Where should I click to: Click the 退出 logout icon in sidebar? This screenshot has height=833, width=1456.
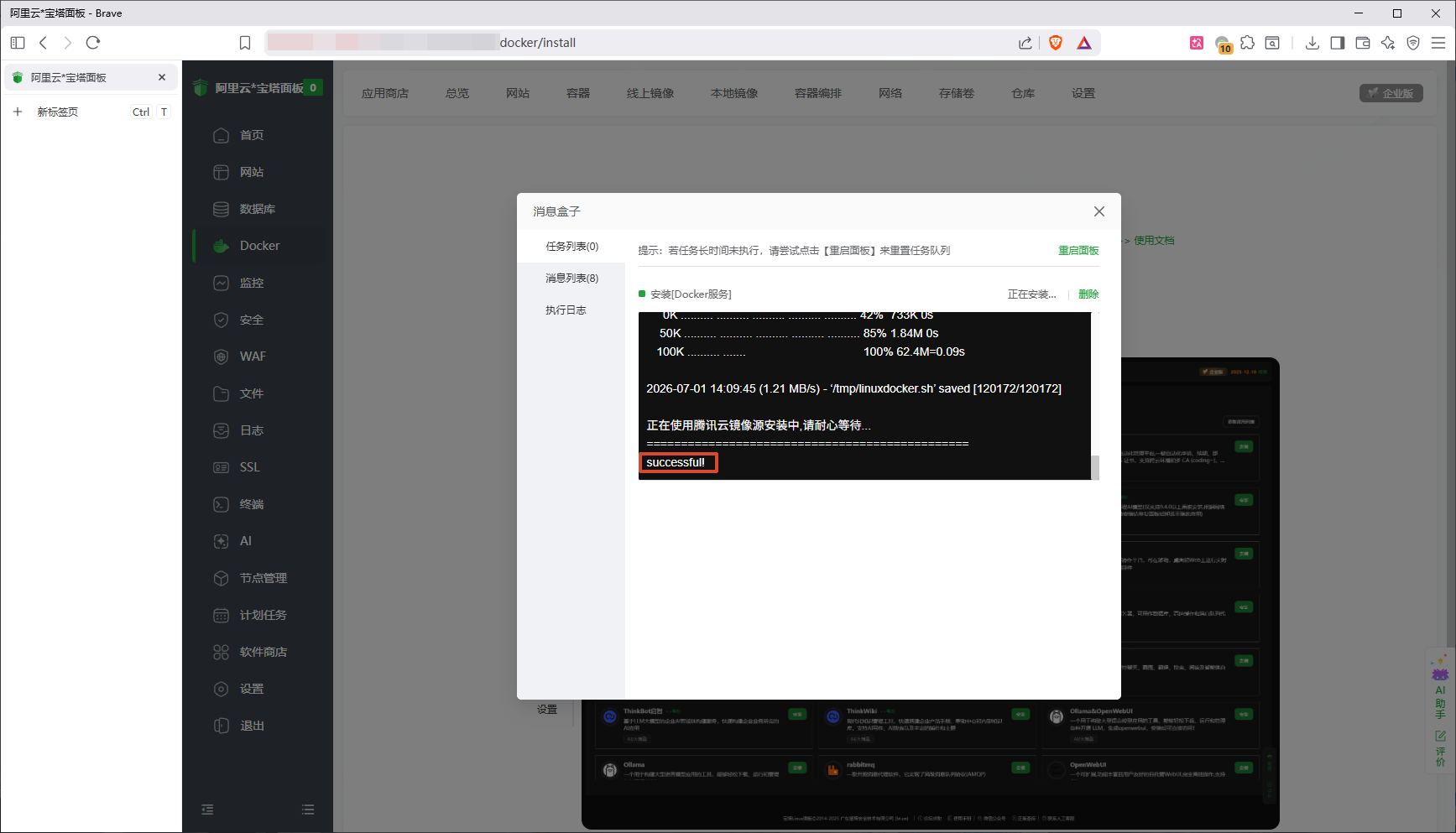[221, 726]
